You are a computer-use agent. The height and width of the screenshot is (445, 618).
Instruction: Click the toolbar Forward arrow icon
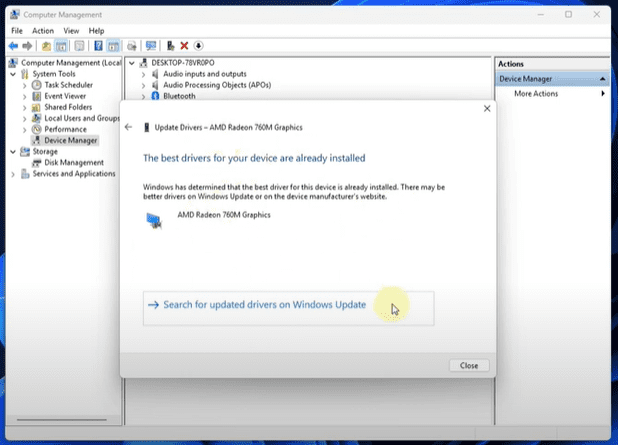27,46
